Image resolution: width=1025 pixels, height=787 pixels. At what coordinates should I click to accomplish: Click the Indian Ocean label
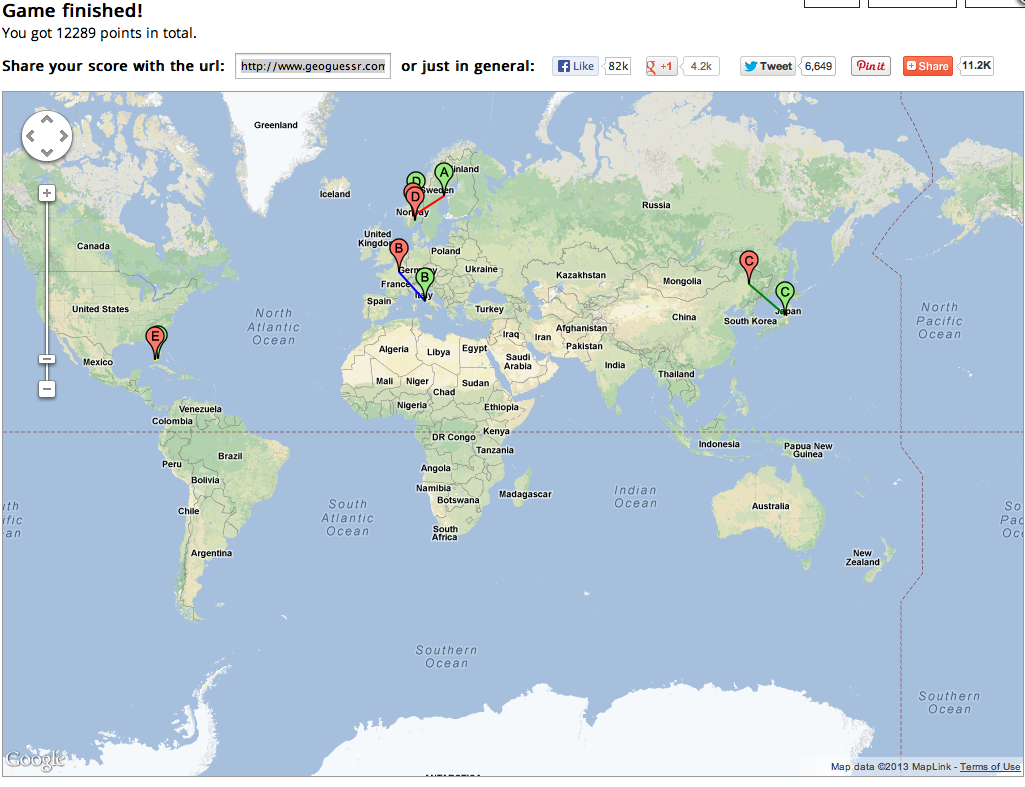tap(635, 496)
